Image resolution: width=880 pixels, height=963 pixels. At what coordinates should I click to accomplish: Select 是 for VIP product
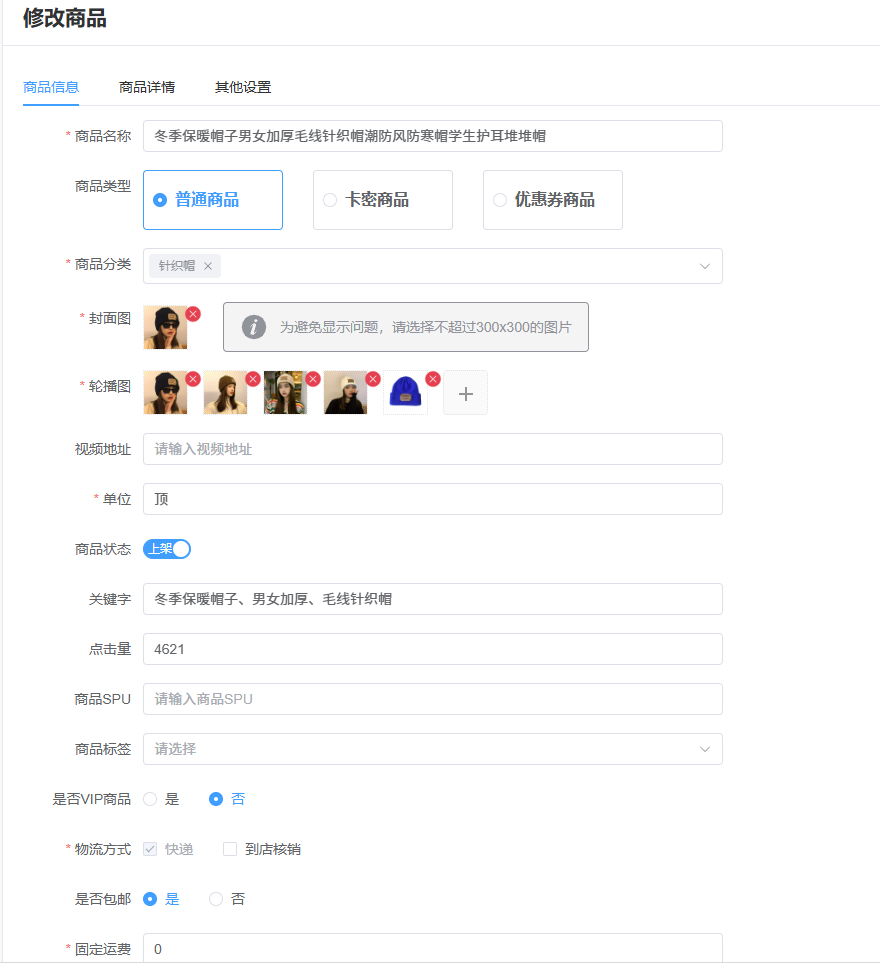[x=150, y=799]
